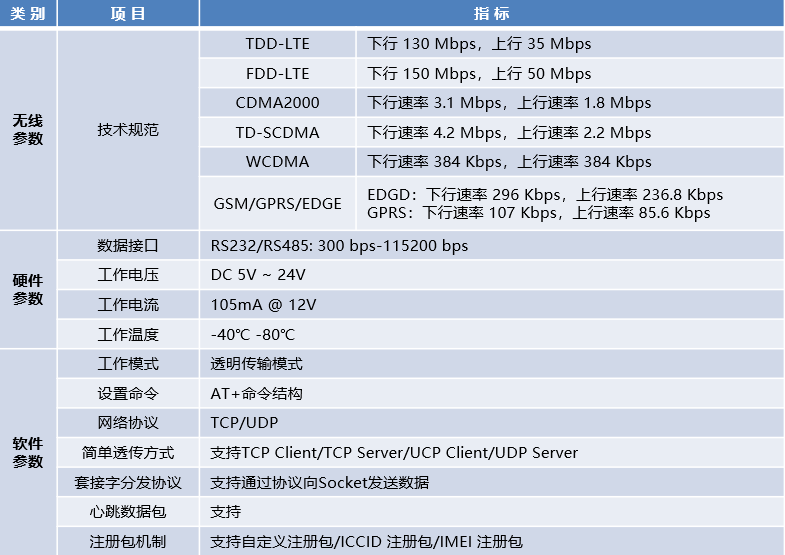Select the GSM/GPRS/EDGE cell
This screenshot has width=785, height=555.
point(277,203)
